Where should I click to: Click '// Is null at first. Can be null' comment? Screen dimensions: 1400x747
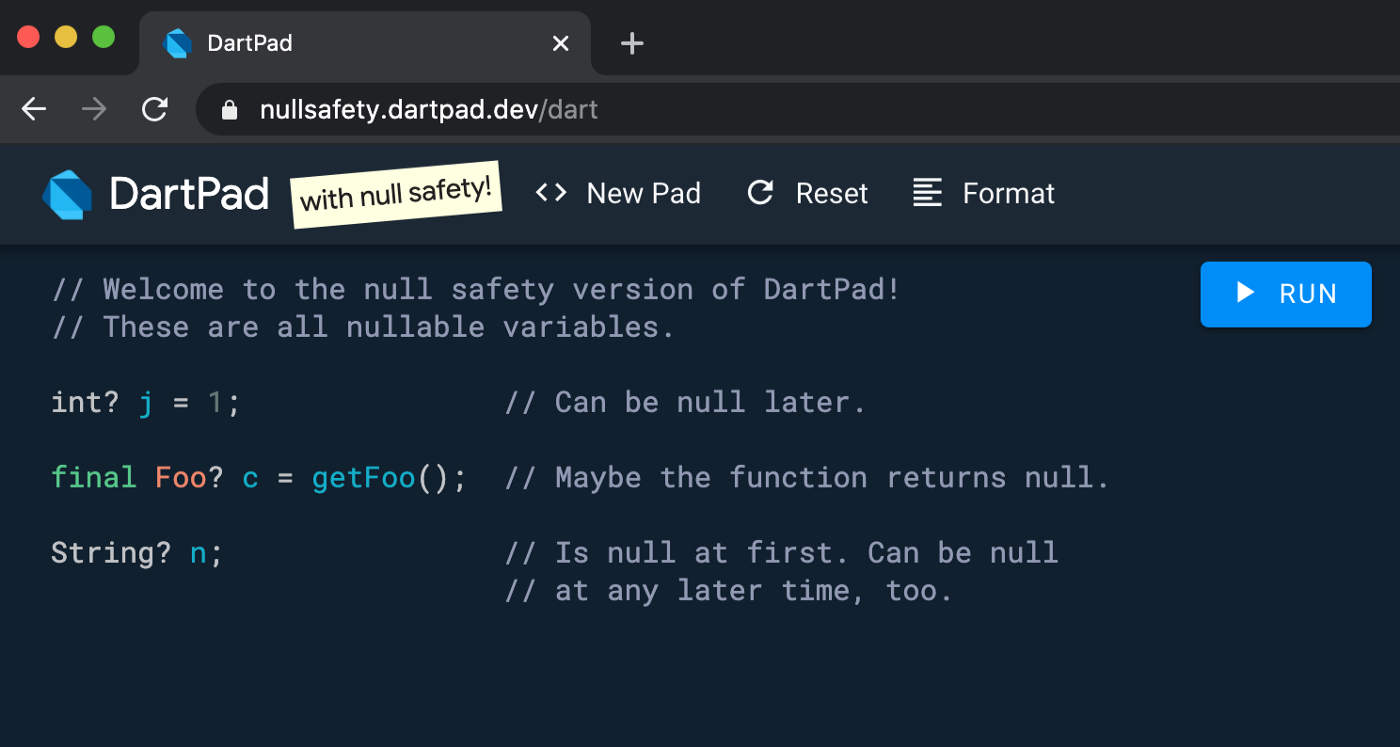pos(781,553)
